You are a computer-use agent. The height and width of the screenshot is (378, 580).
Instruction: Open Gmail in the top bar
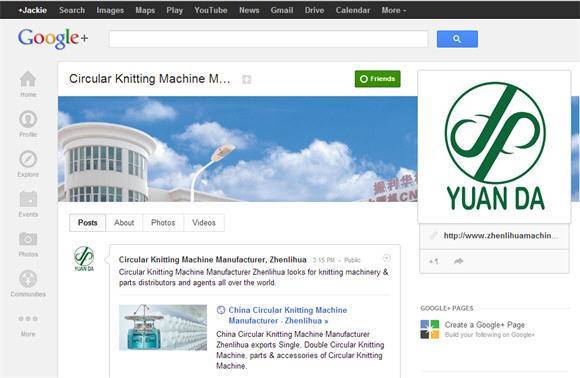[282, 10]
